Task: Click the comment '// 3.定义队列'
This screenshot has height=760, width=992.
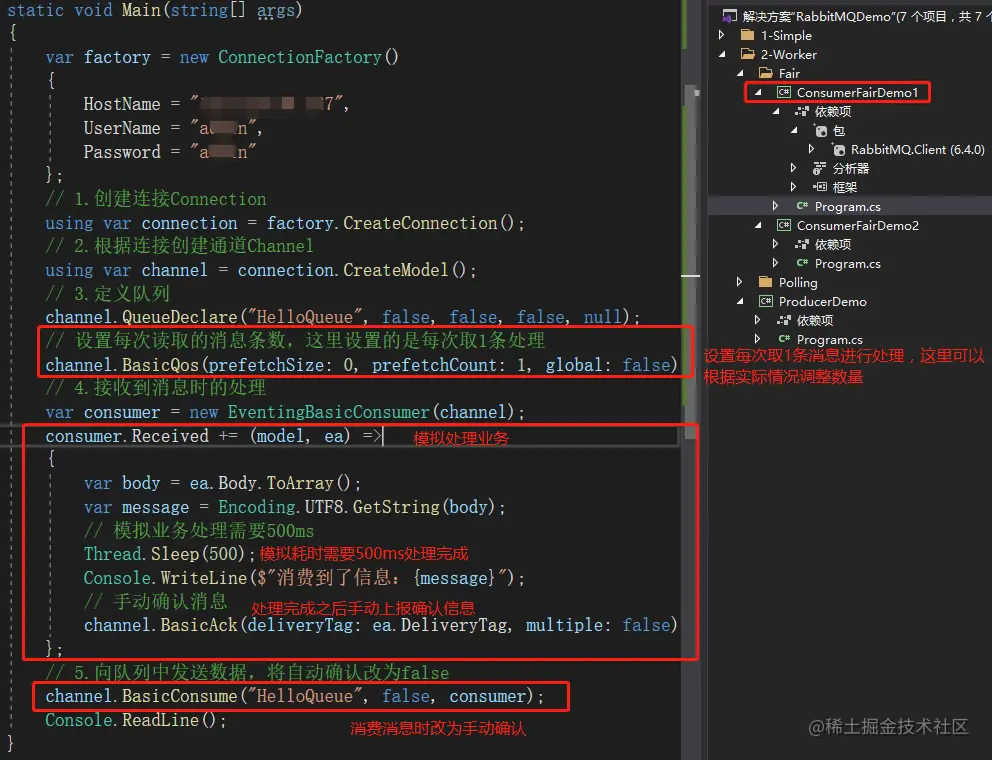Action: pyautogui.click(x=108, y=294)
